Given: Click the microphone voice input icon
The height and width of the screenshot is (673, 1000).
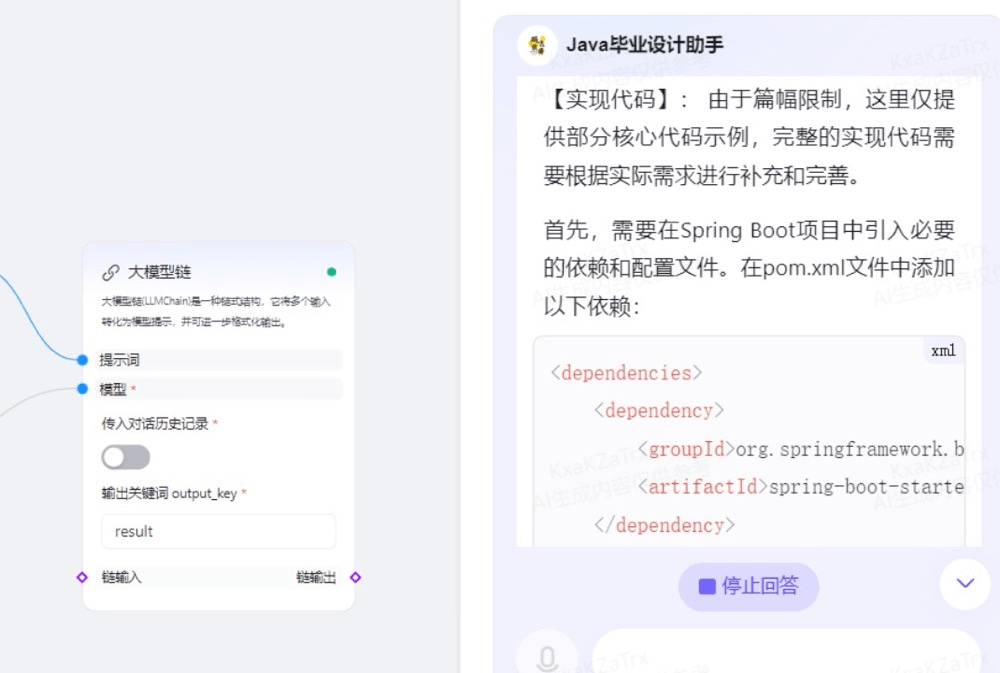Looking at the screenshot, I should [x=547, y=657].
